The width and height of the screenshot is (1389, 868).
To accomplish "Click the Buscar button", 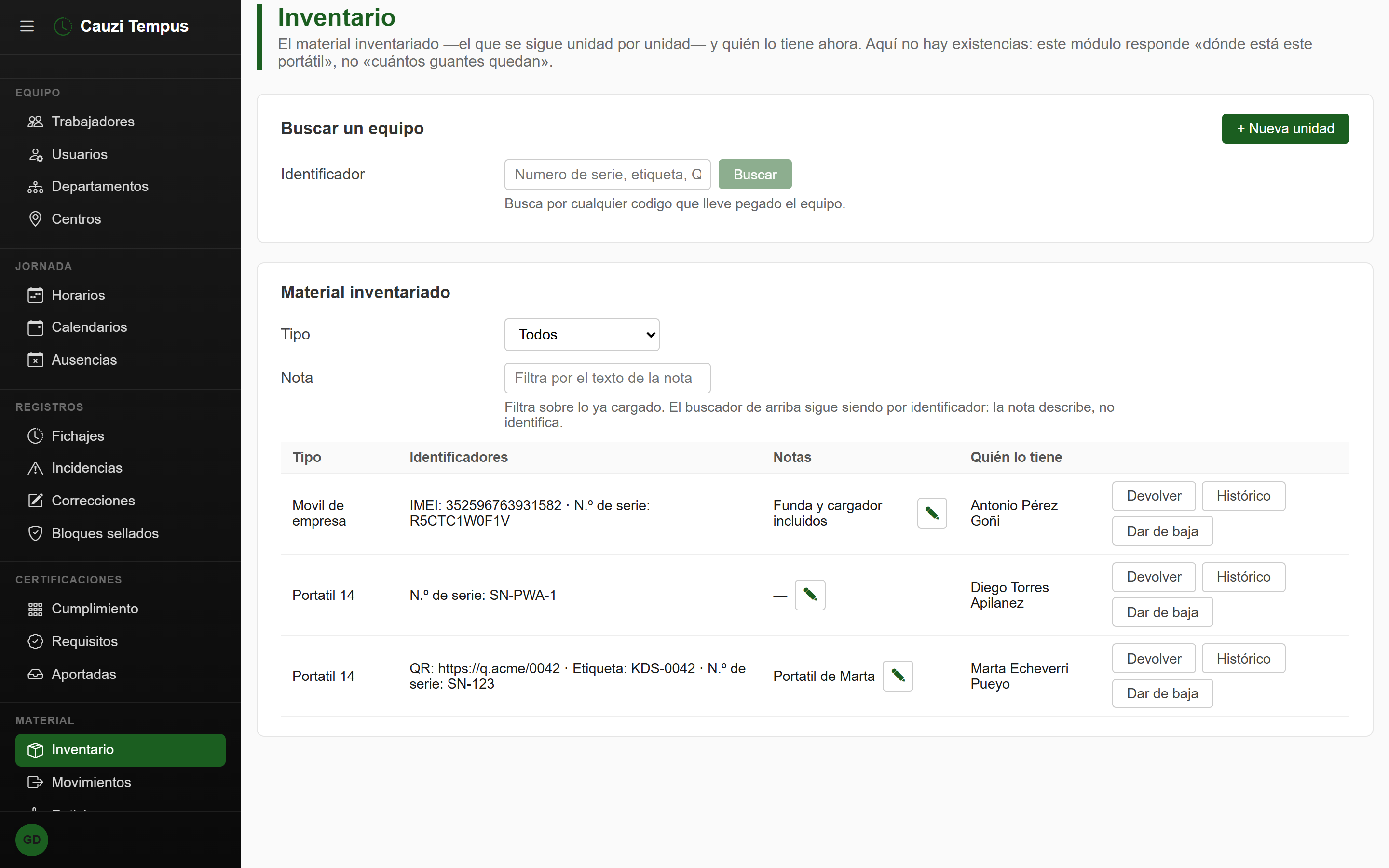I will (755, 175).
